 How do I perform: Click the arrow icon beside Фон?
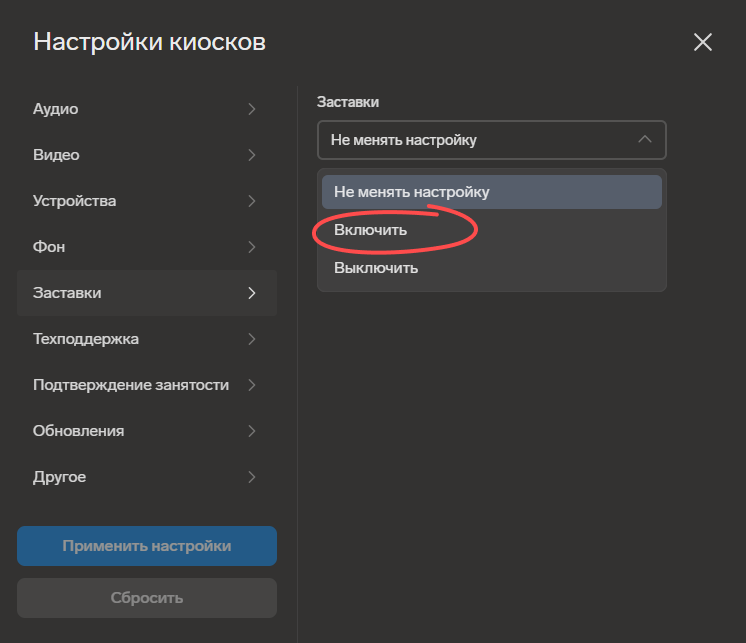tap(252, 247)
